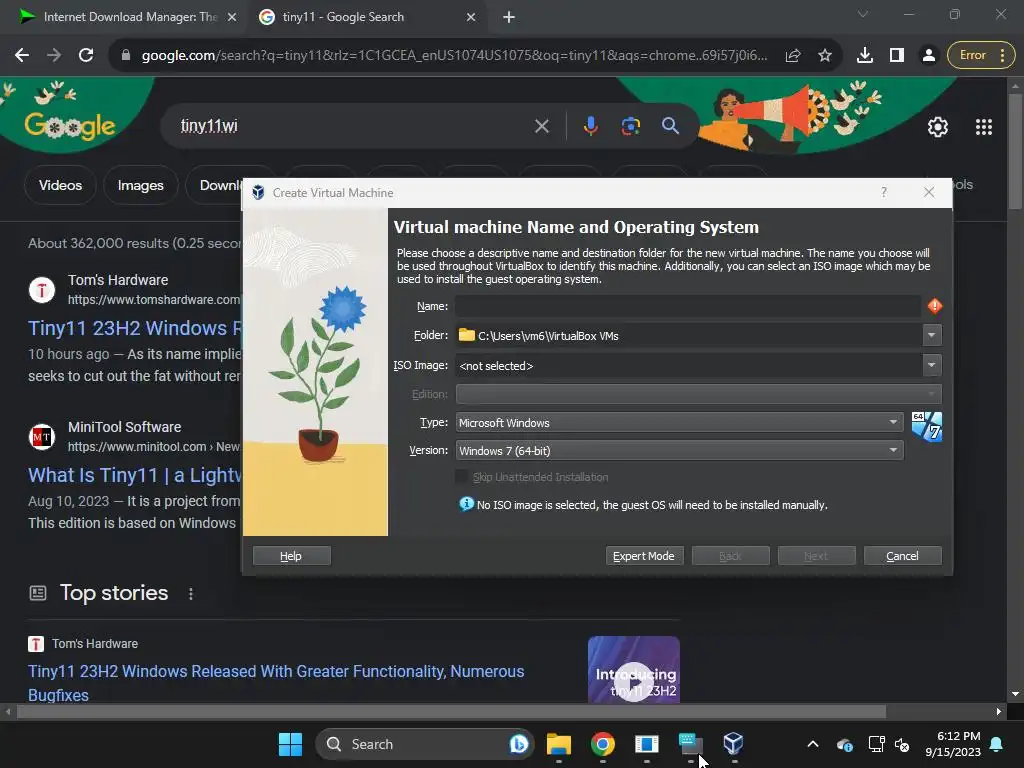Screen dimensions: 1024x768
Task: Open a new Chrome tab
Action: pyautogui.click(x=509, y=17)
